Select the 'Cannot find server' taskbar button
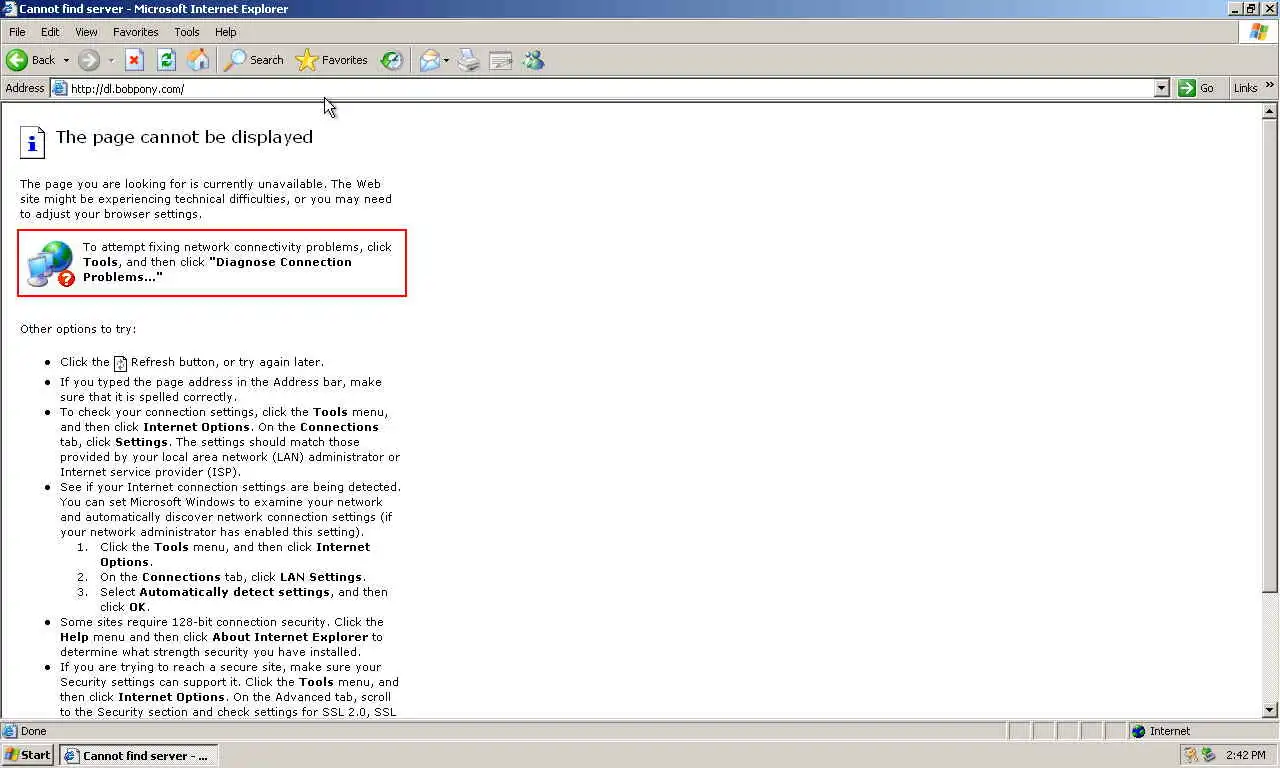 [x=138, y=755]
